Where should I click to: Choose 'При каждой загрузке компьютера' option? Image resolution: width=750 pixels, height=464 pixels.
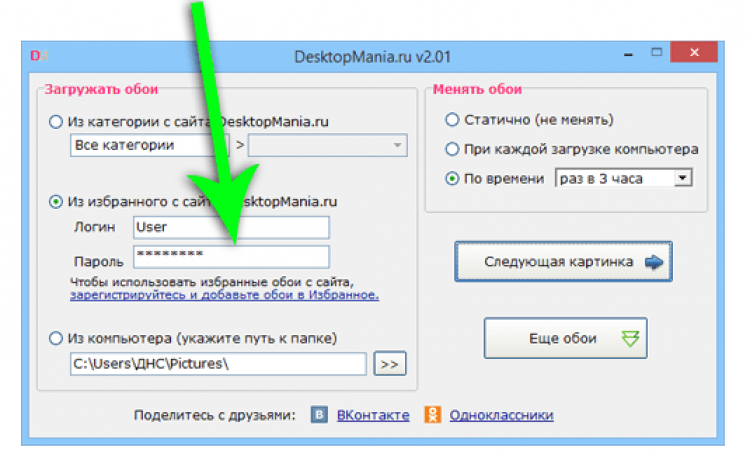pyautogui.click(x=452, y=149)
